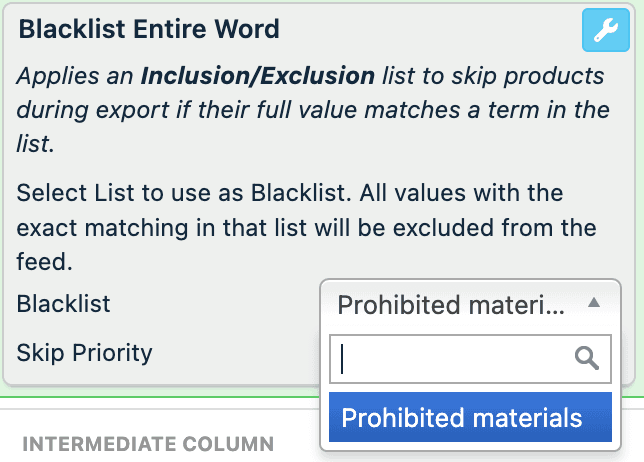644x462 pixels.
Task: Click the word 'list.' ending the italic description
Action: point(34,144)
